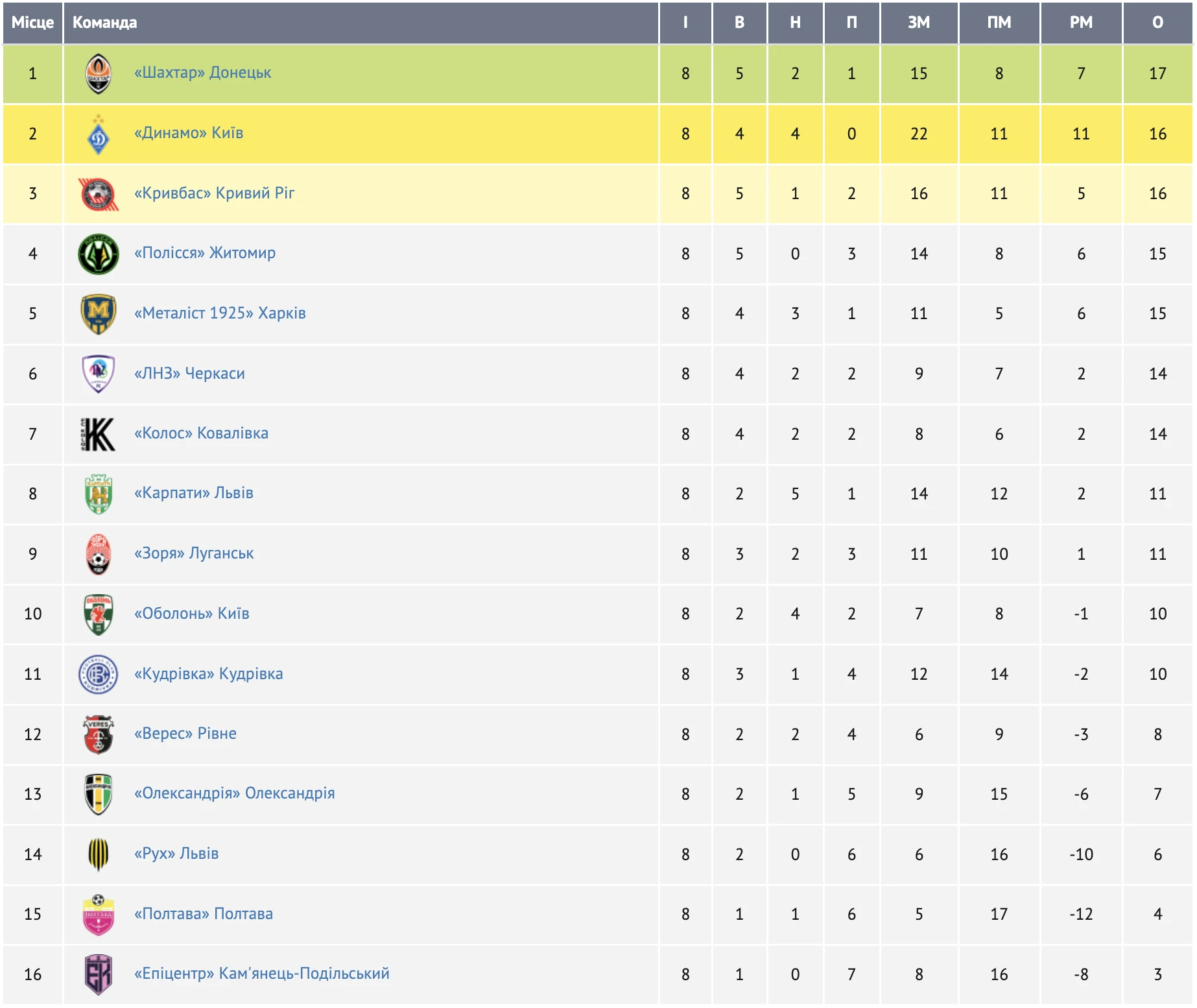Click the points column header О

click(x=1157, y=23)
